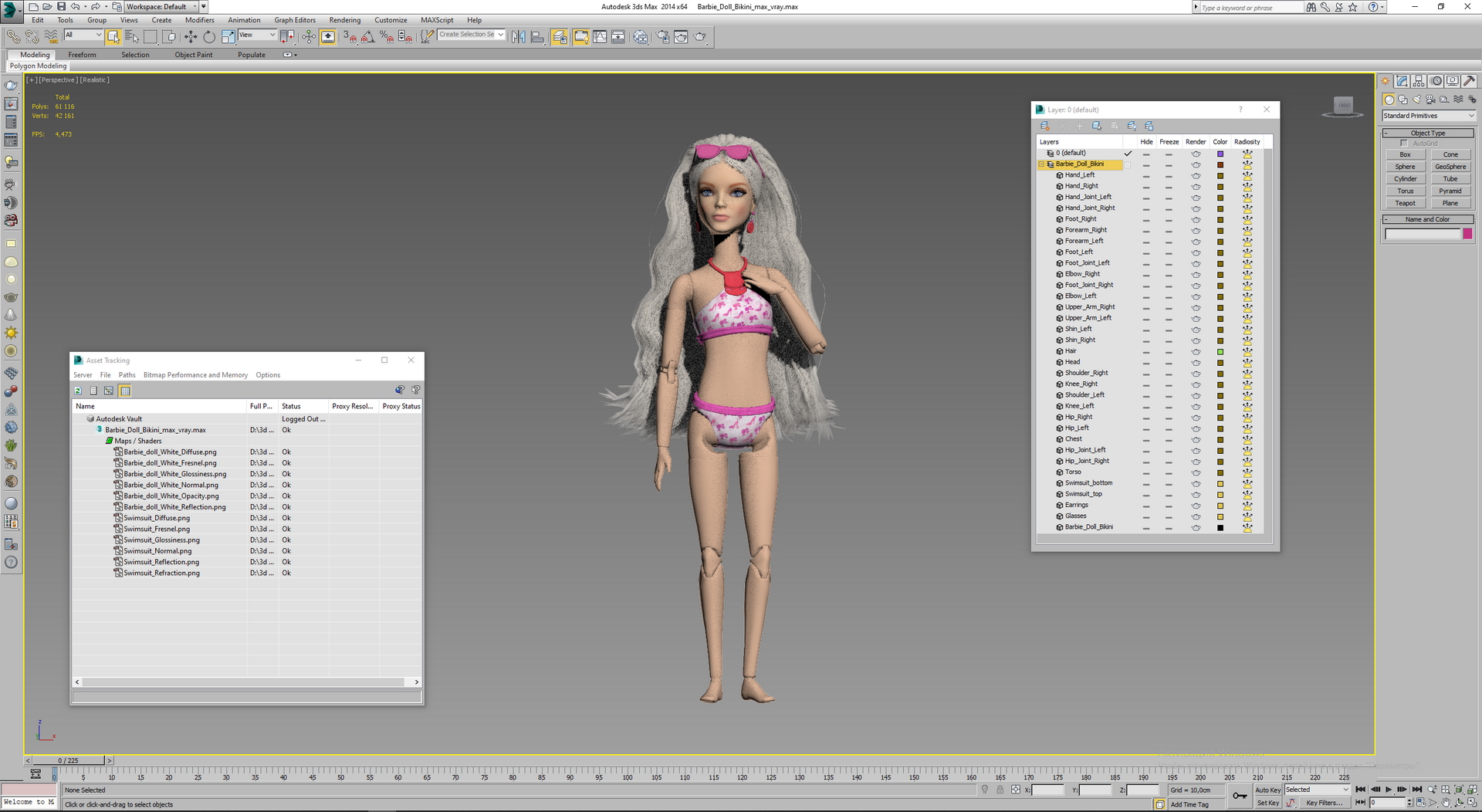Toggle the selection lock padlock icon
Screen dimensions: 1482x812
point(1000,790)
